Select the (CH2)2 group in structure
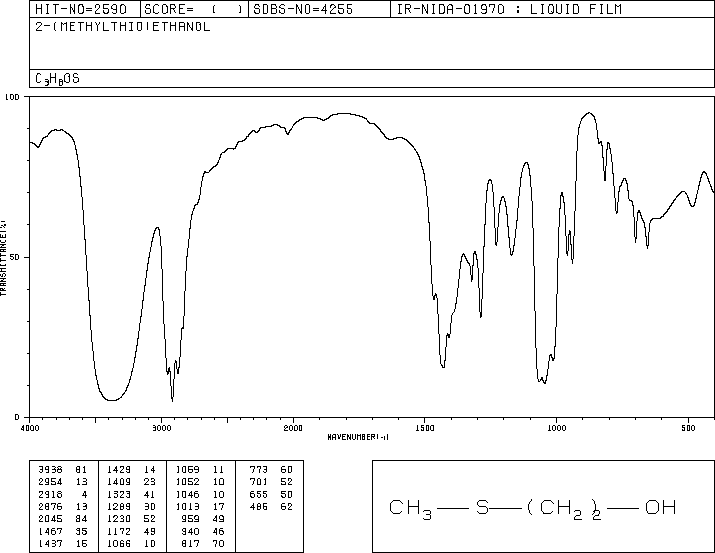This screenshot has width=715, height=553. (x=564, y=509)
